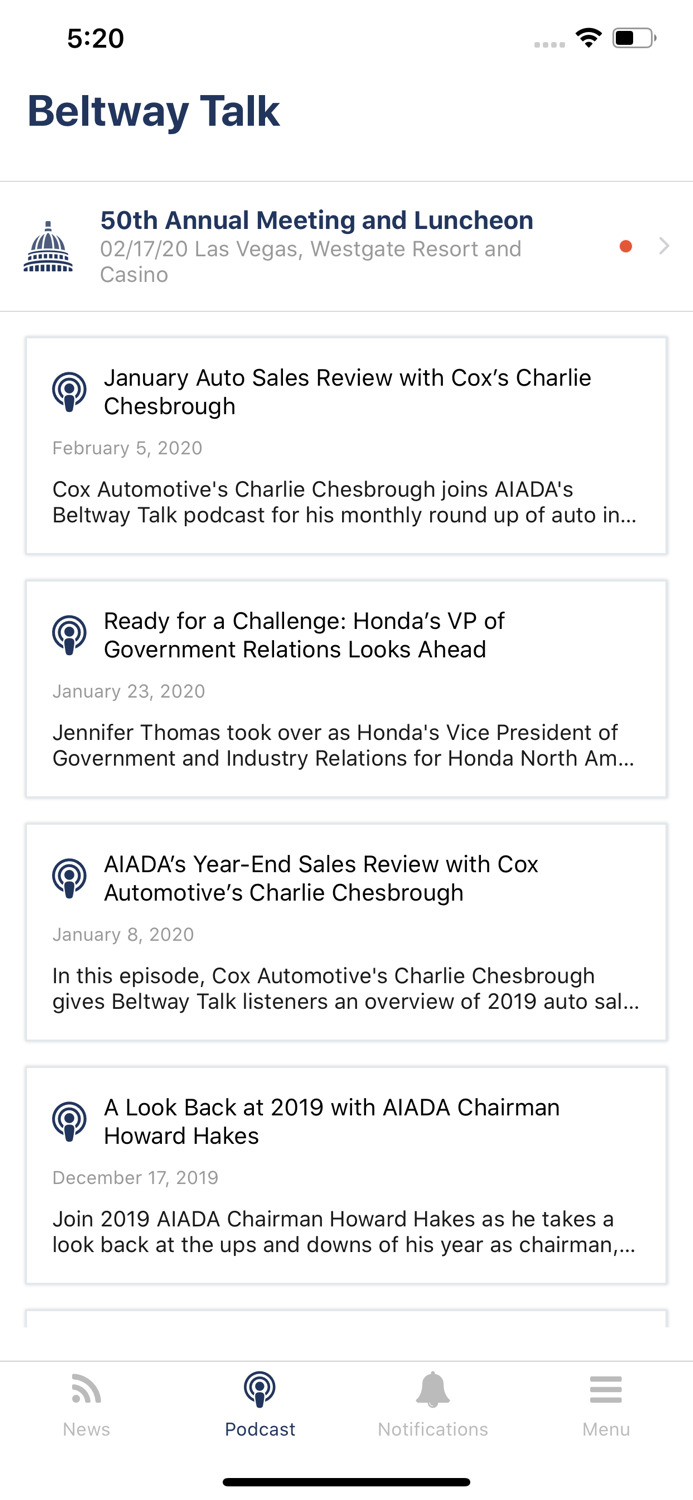The image size is (693, 1500).
Task: Open the January Auto Sales Review episode
Action: click(x=346, y=445)
